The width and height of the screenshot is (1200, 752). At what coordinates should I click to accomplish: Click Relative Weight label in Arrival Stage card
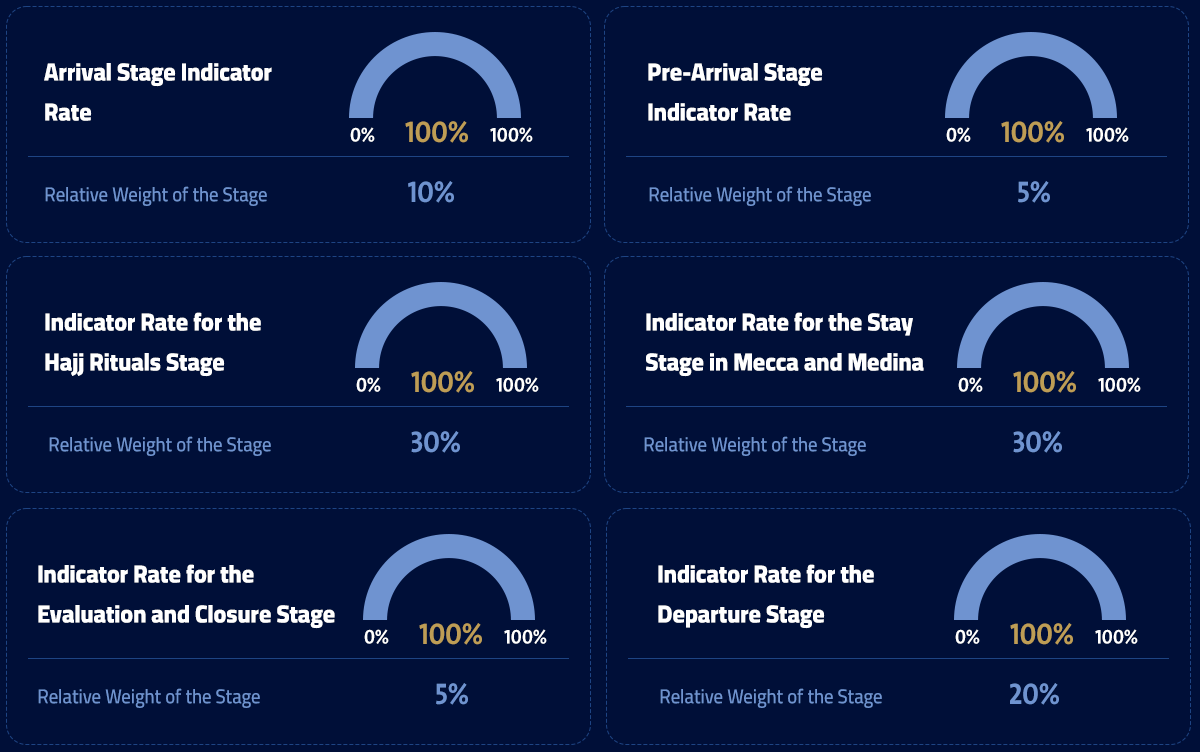pyautogui.click(x=155, y=195)
